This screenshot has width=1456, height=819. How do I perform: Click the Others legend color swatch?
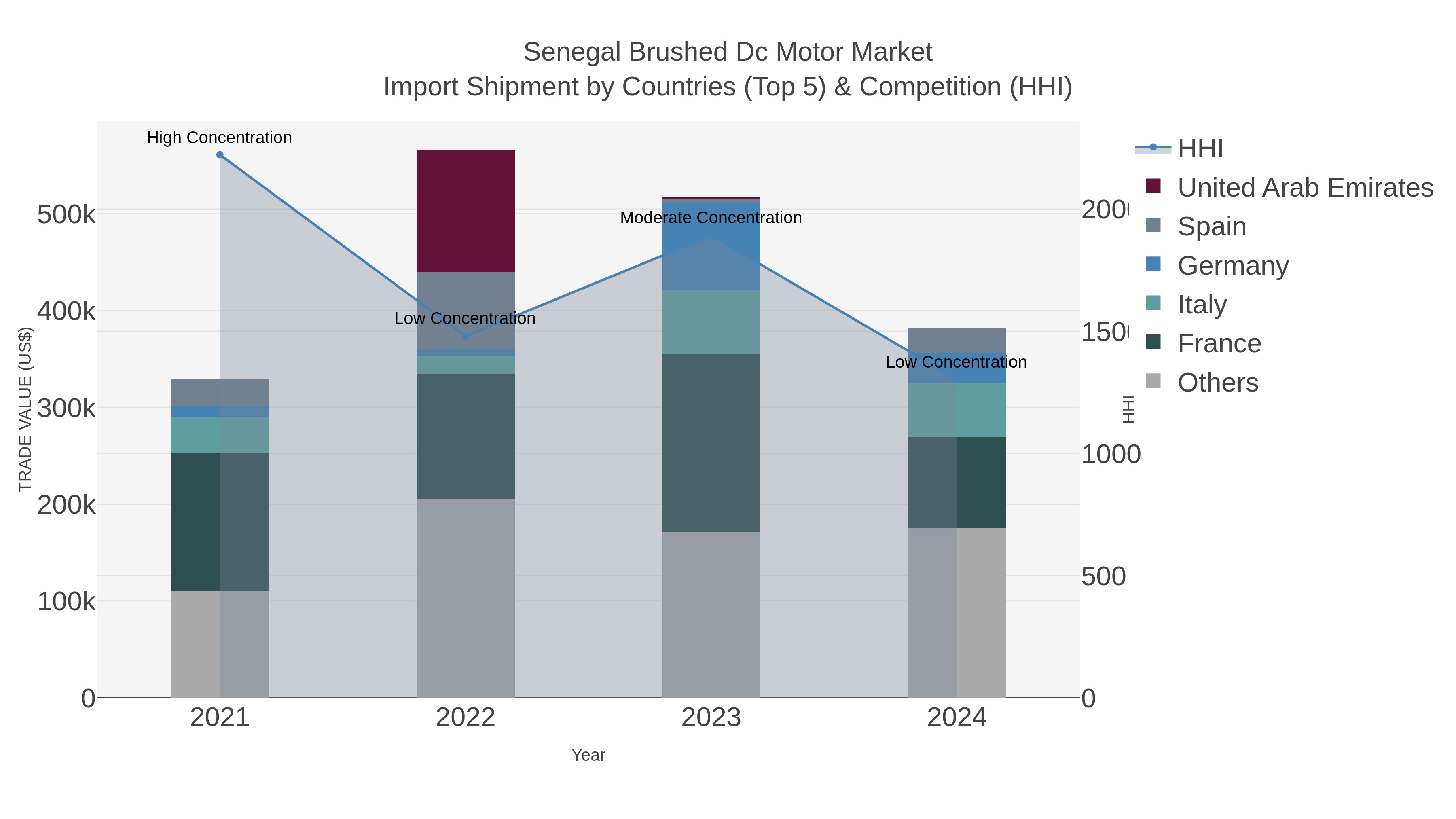(x=1153, y=381)
